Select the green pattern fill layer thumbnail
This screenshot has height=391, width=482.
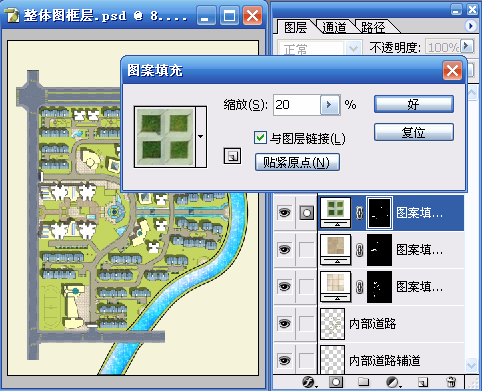pyautogui.click(x=335, y=213)
